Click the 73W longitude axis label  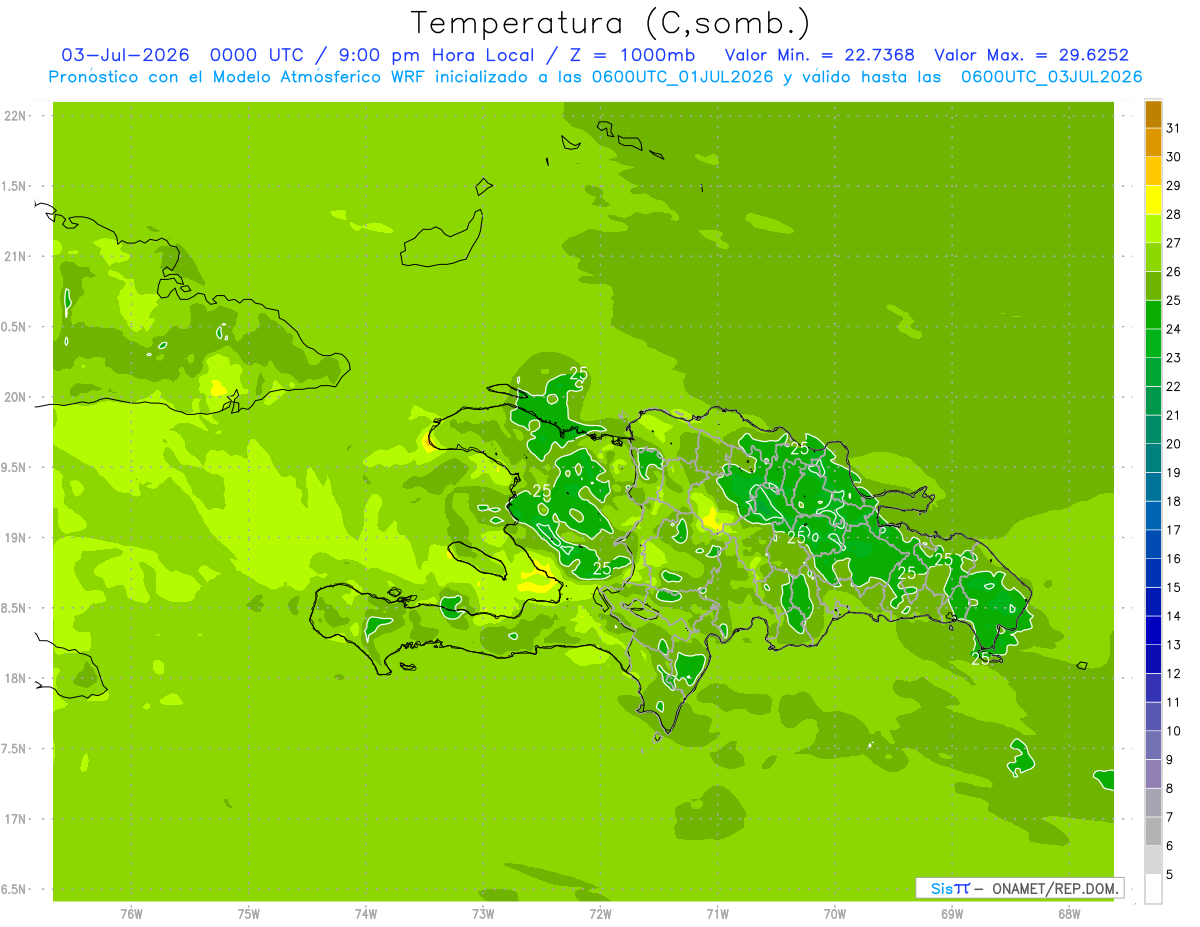coord(483,914)
